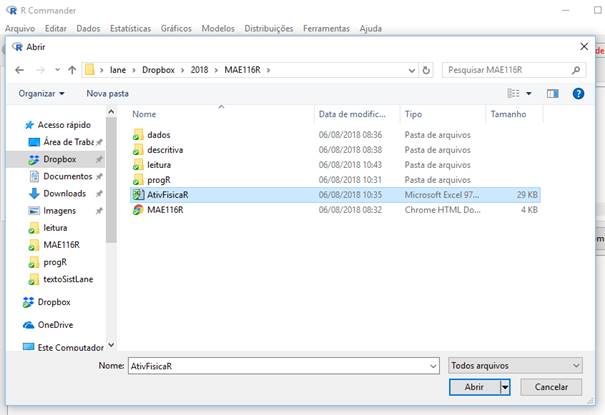Select the progR folder icon in file list

coord(138,180)
